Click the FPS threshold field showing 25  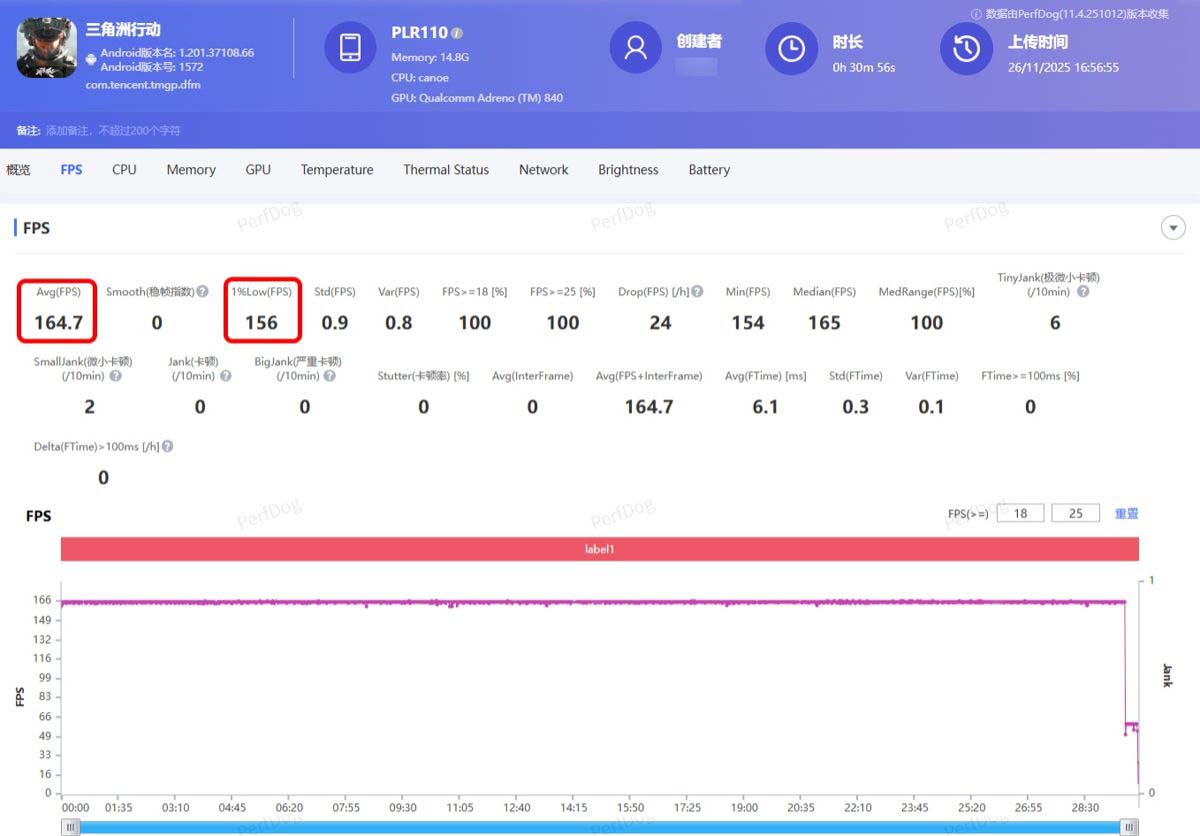1075,513
